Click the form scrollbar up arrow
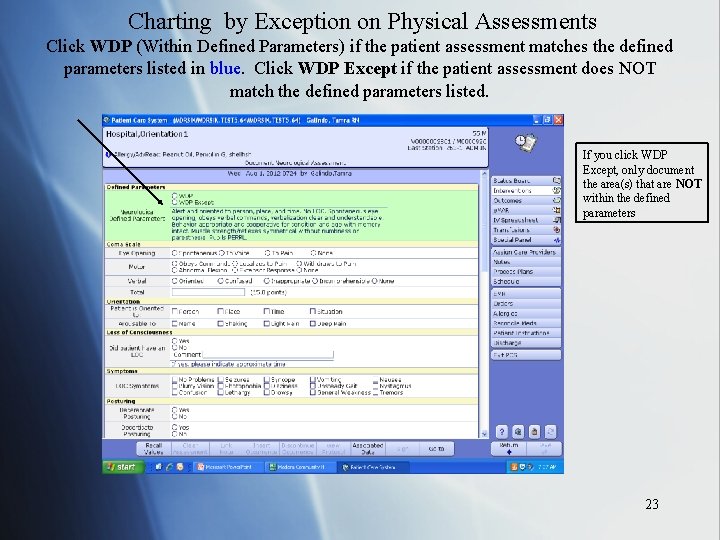Screen dimensions: 720x540 [484, 174]
